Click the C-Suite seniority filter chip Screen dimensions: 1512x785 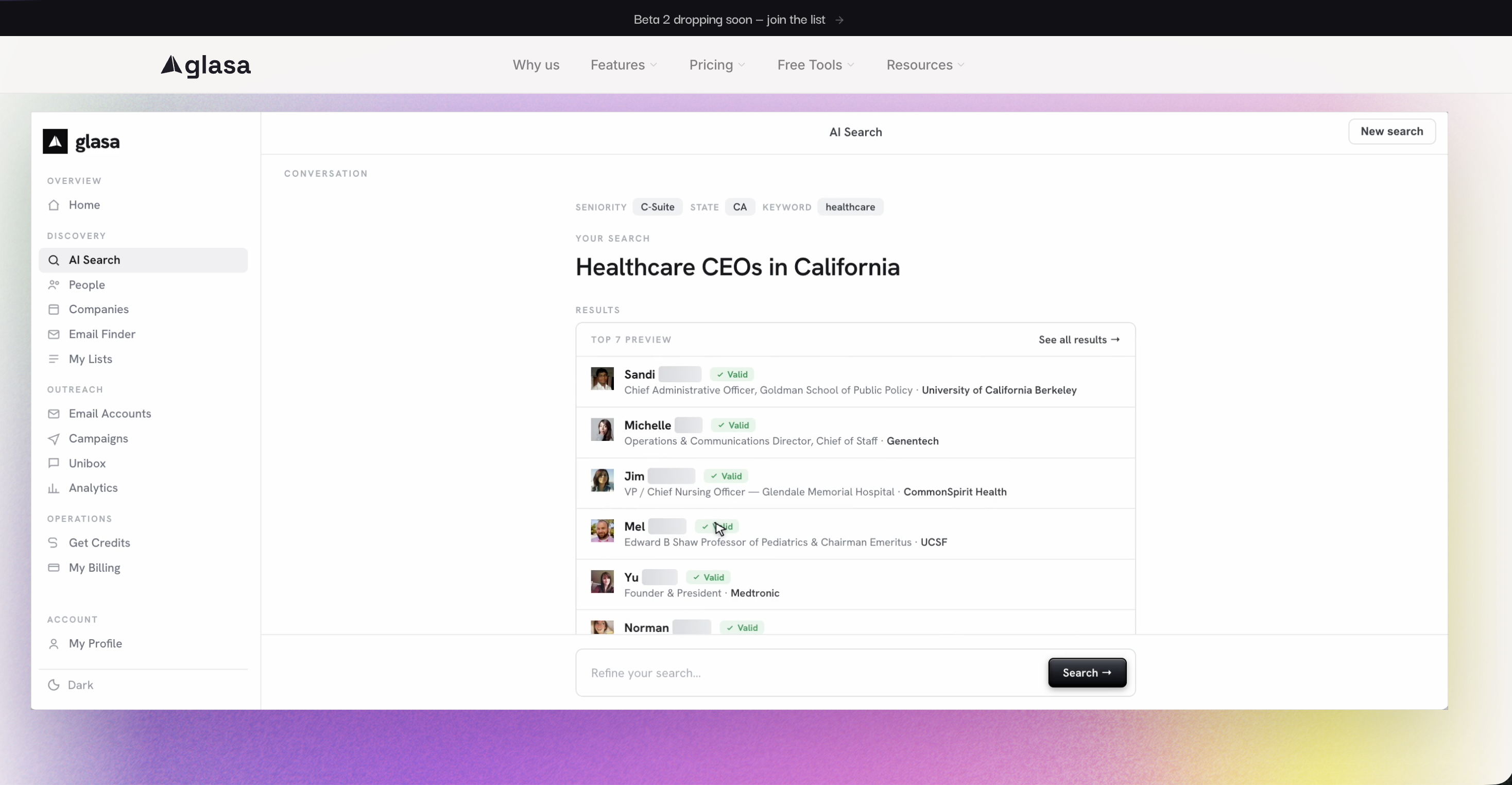(x=658, y=207)
